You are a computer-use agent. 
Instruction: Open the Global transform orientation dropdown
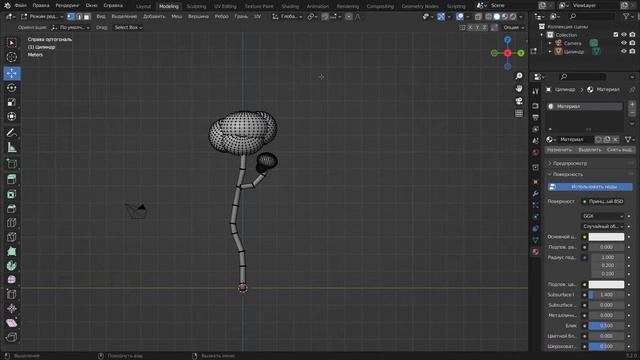click(287, 17)
